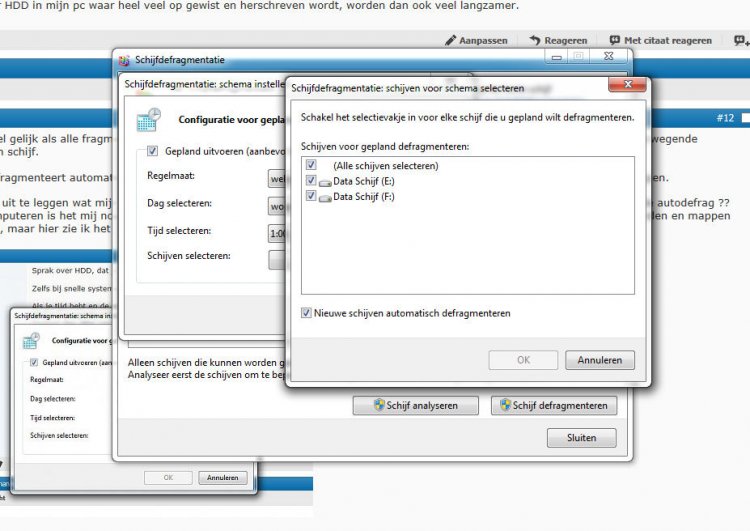The height and width of the screenshot is (531, 750).
Task: Click the Reageren link
Action: click(x=565, y=41)
